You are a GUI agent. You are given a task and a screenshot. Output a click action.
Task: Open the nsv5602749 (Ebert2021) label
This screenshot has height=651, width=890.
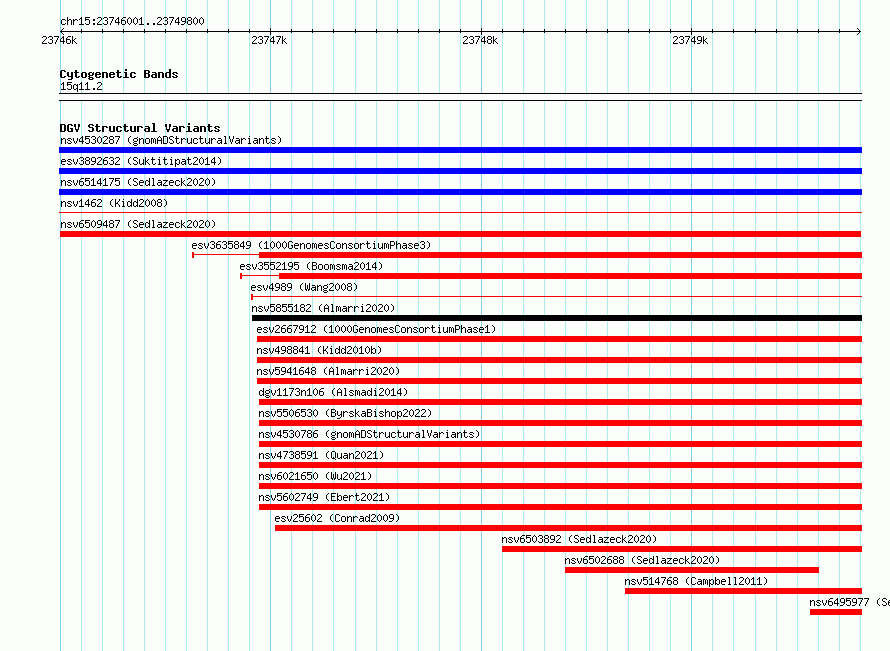point(324,497)
